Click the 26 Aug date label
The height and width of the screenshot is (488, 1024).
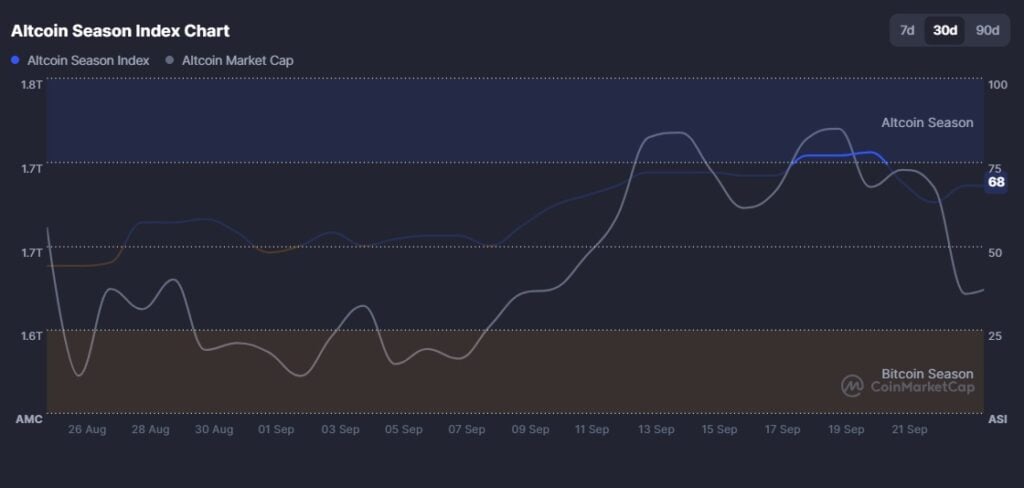87,430
